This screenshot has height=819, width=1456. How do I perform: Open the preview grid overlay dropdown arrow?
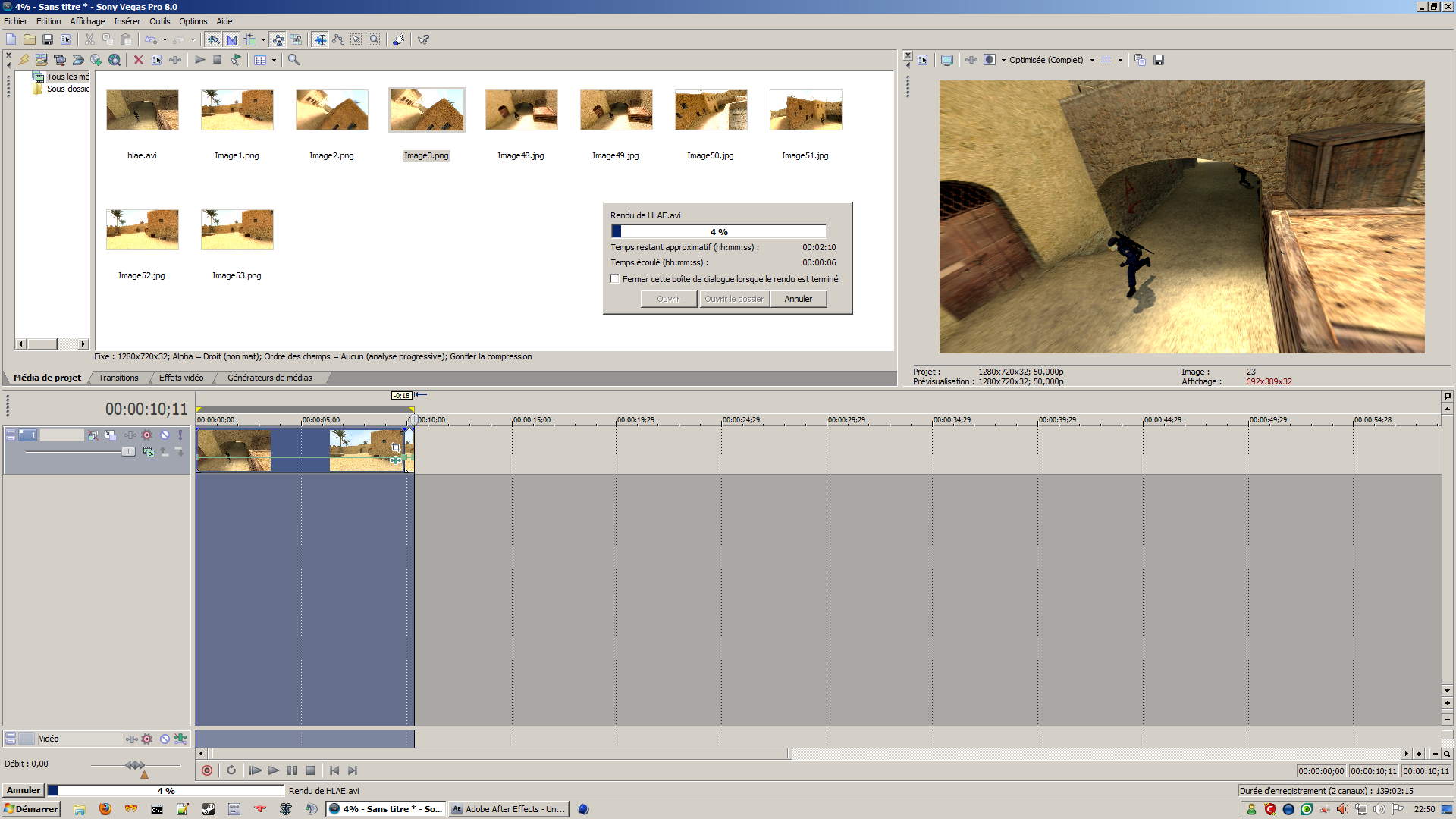pyautogui.click(x=1120, y=60)
